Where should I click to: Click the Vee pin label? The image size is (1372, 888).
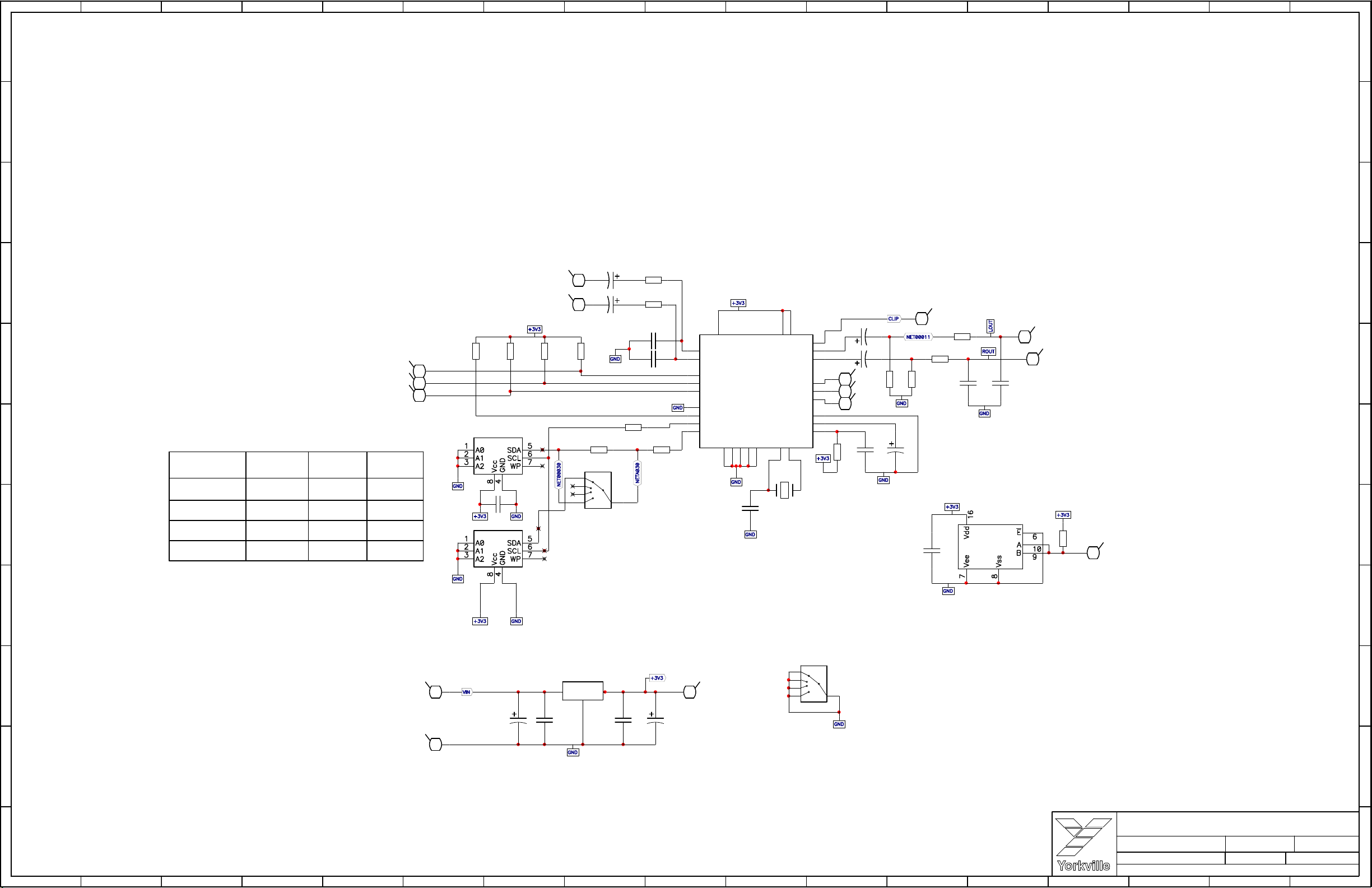[967, 561]
